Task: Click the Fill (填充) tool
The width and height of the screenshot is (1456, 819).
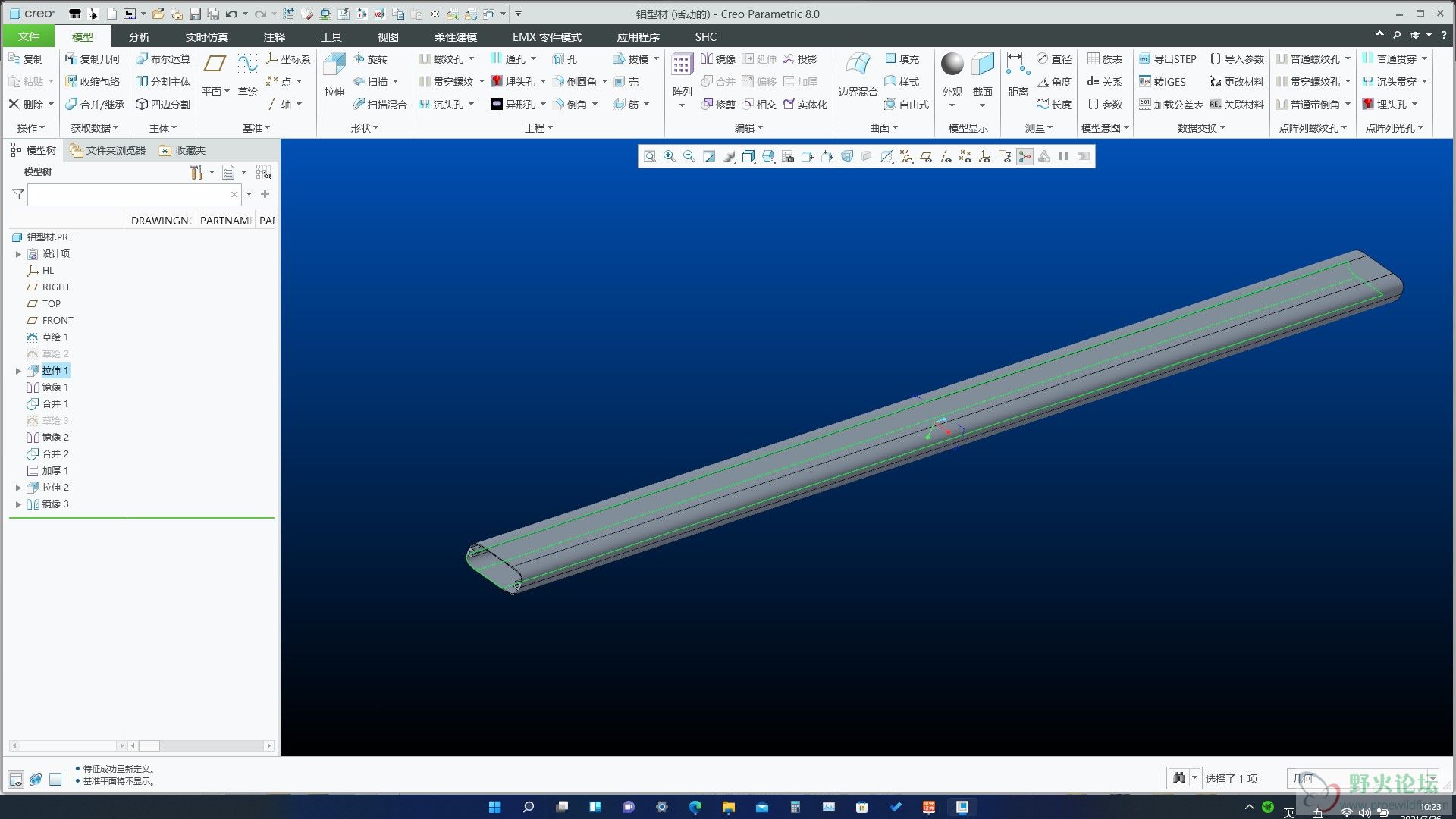Action: click(x=902, y=59)
